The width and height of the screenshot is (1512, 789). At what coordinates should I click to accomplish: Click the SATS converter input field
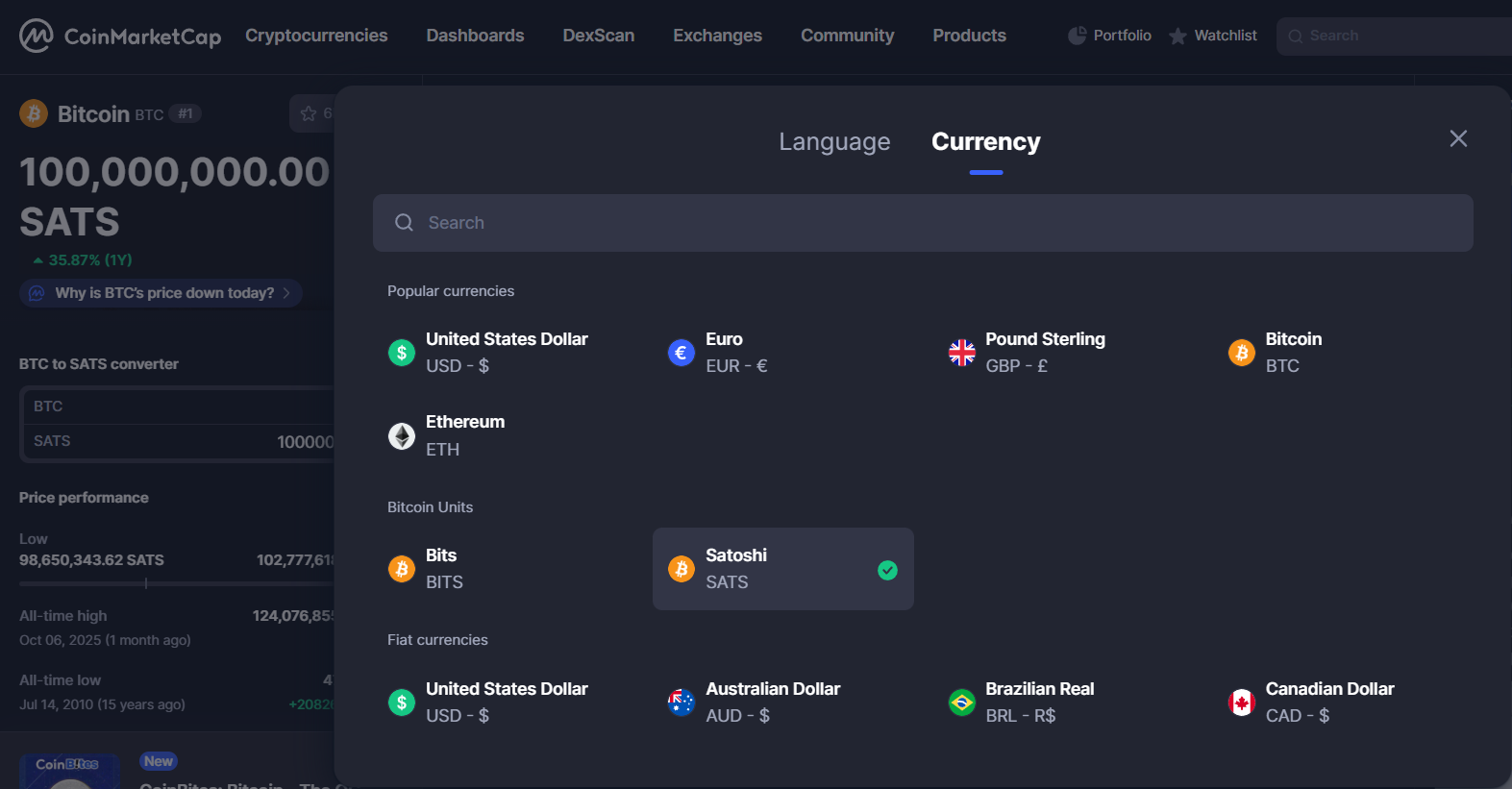179,441
